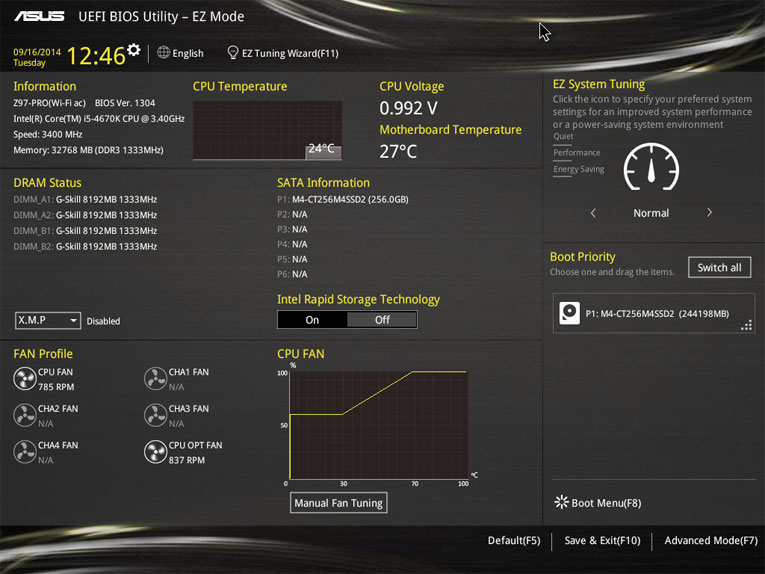The height and width of the screenshot is (574, 765).
Task: Click the Memory: 32768 MB text
Action: (88, 150)
